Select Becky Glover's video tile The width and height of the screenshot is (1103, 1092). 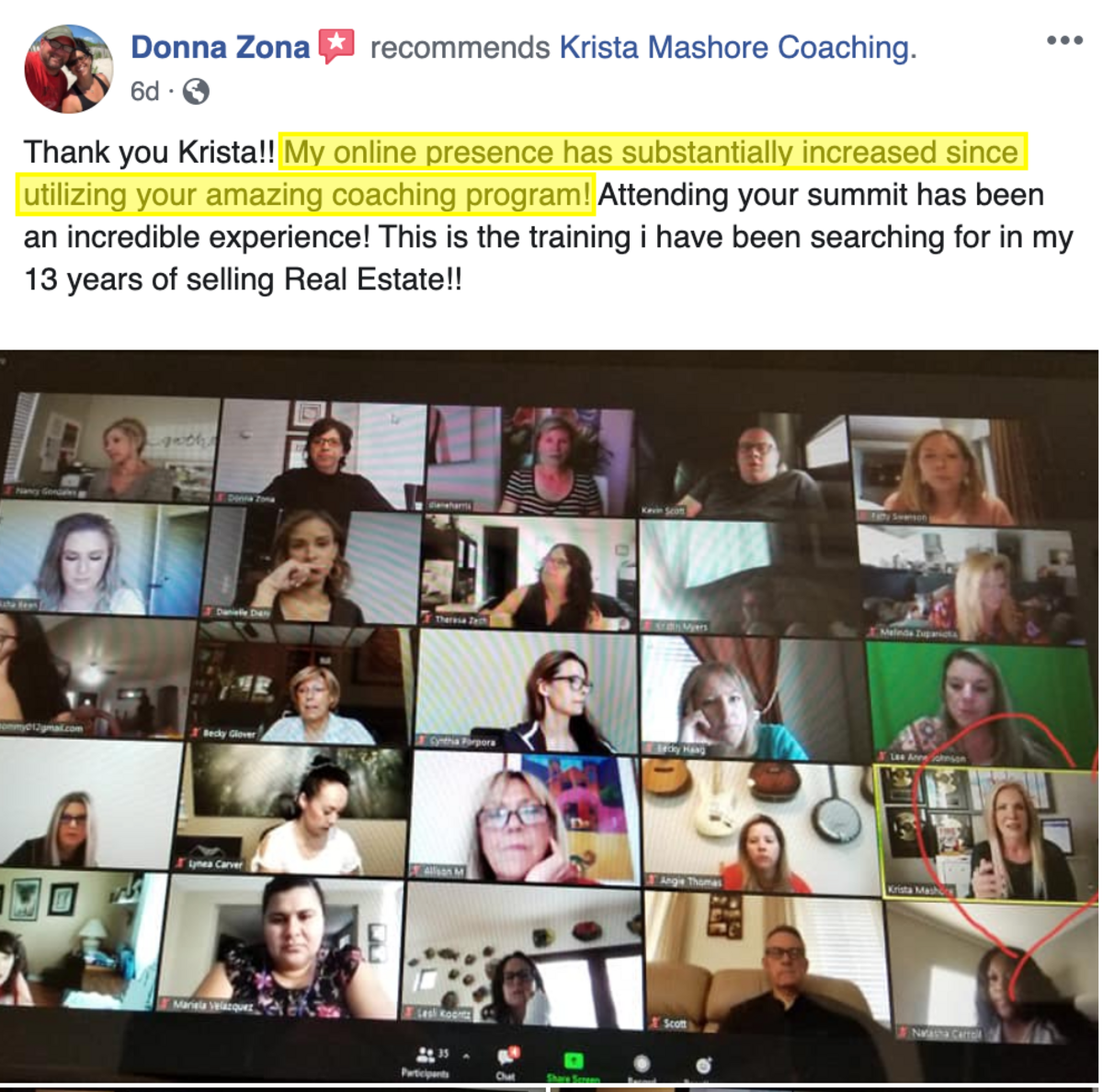300,683
